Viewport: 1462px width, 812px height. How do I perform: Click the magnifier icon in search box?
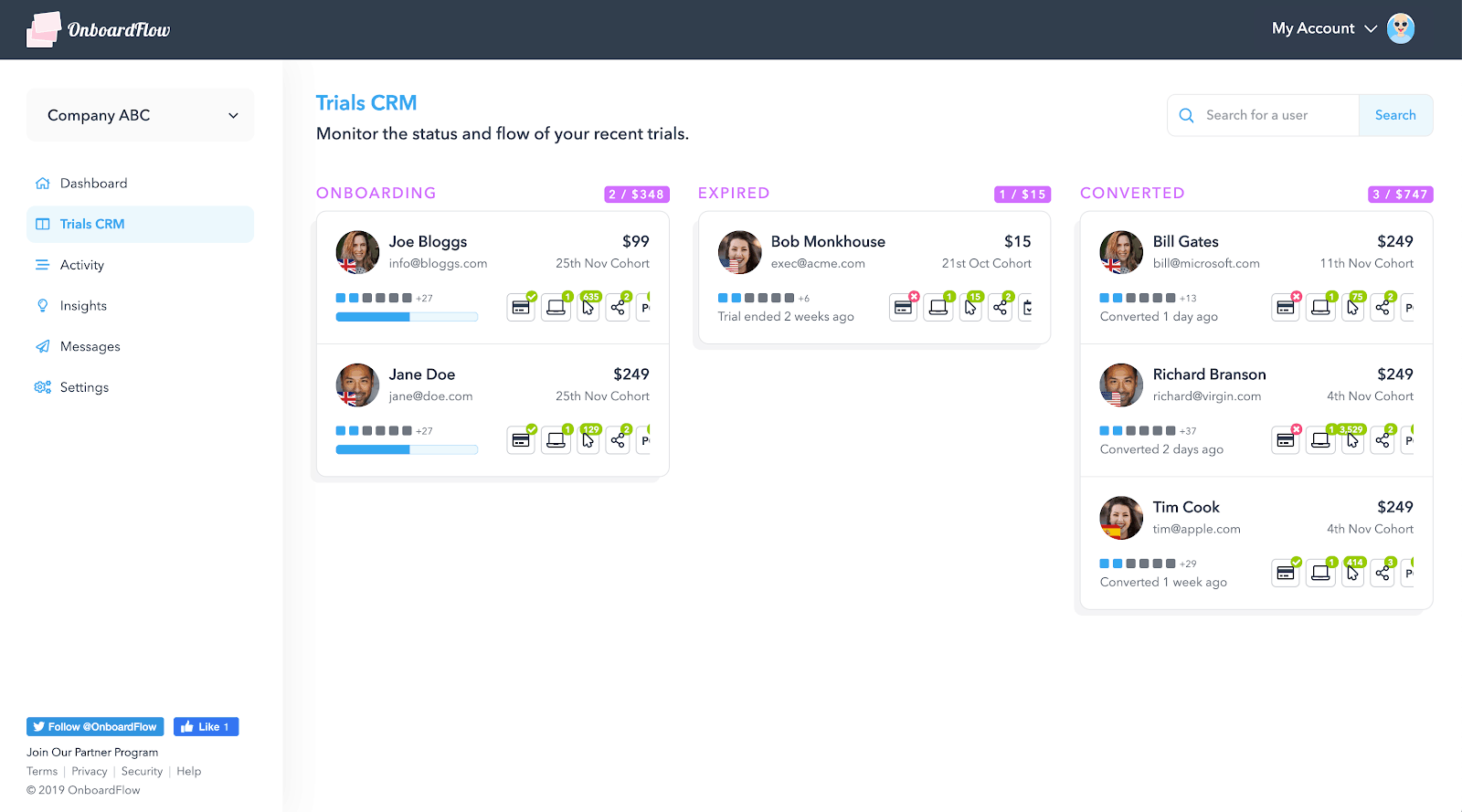[x=1186, y=115]
